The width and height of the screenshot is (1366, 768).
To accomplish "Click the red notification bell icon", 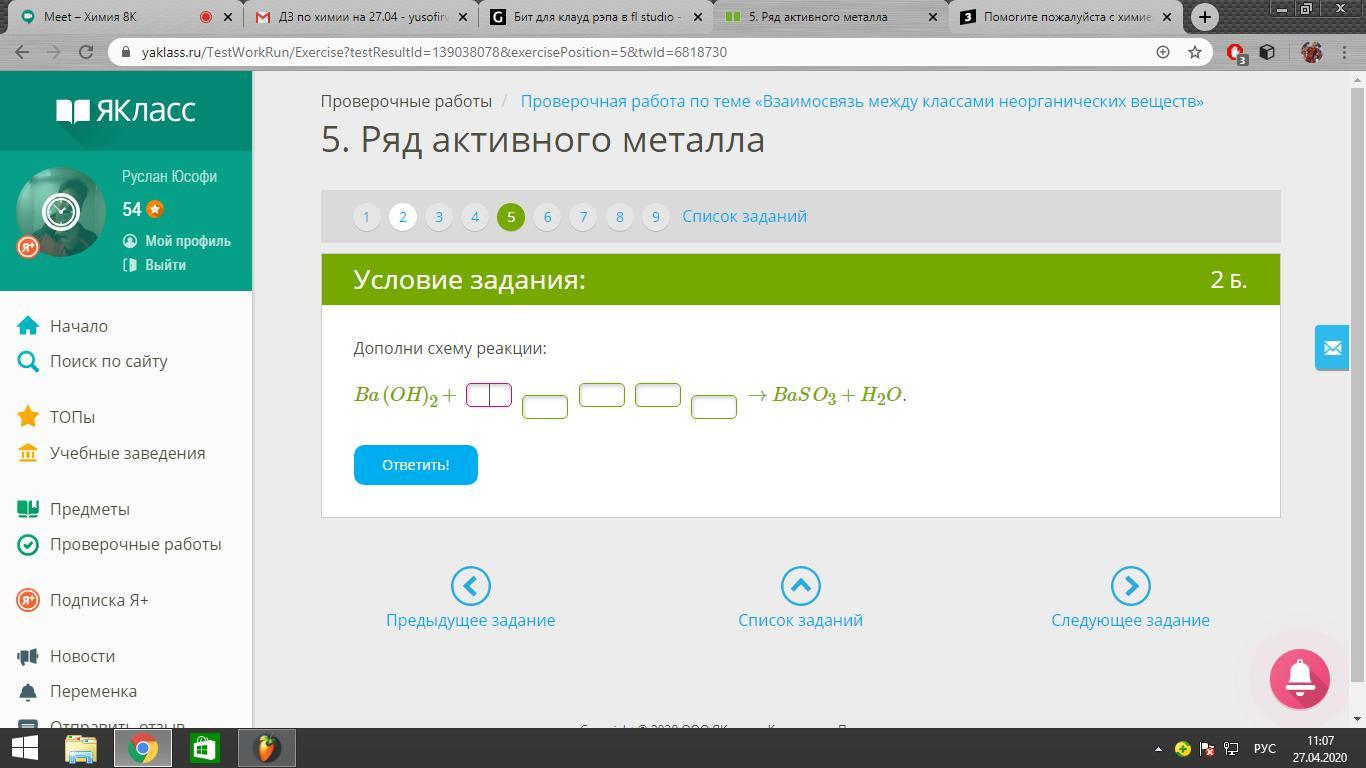I will tap(1299, 679).
